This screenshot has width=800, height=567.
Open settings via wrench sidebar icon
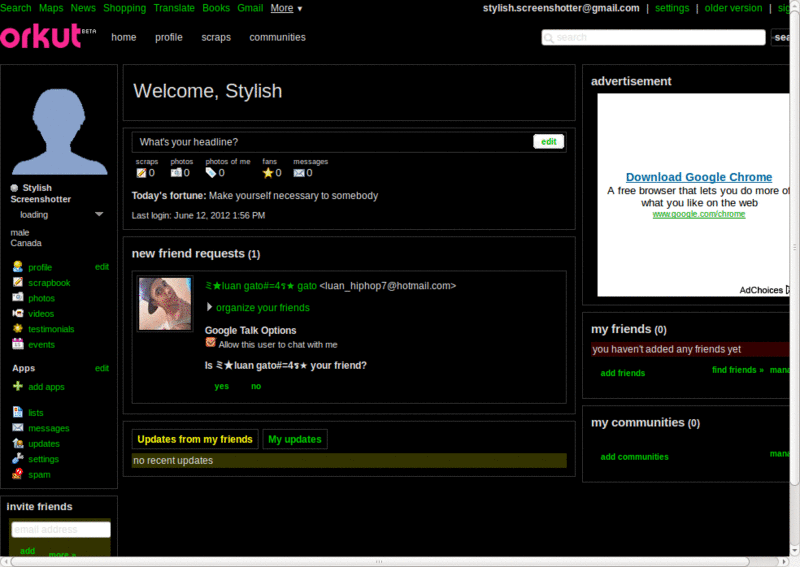[18, 458]
